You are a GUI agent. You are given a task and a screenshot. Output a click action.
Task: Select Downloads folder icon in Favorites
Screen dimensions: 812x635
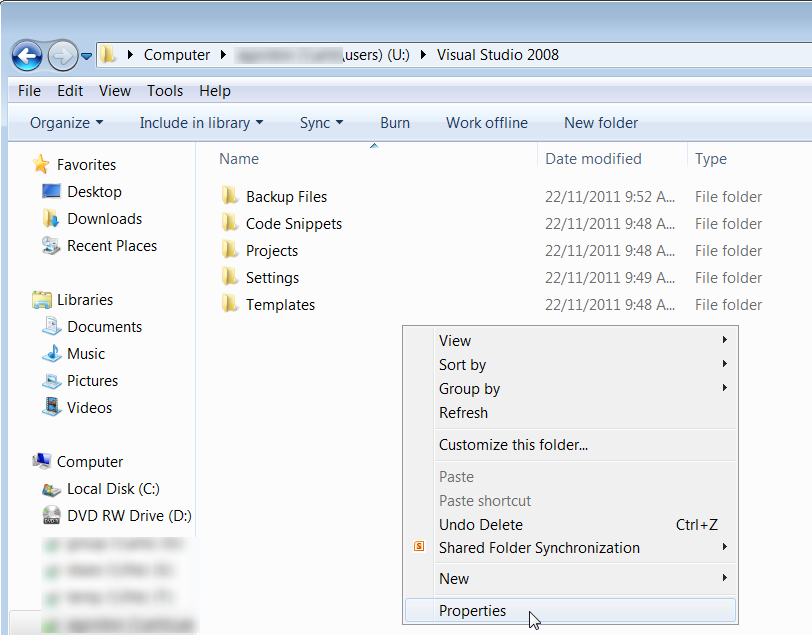click(x=51, y=218)
